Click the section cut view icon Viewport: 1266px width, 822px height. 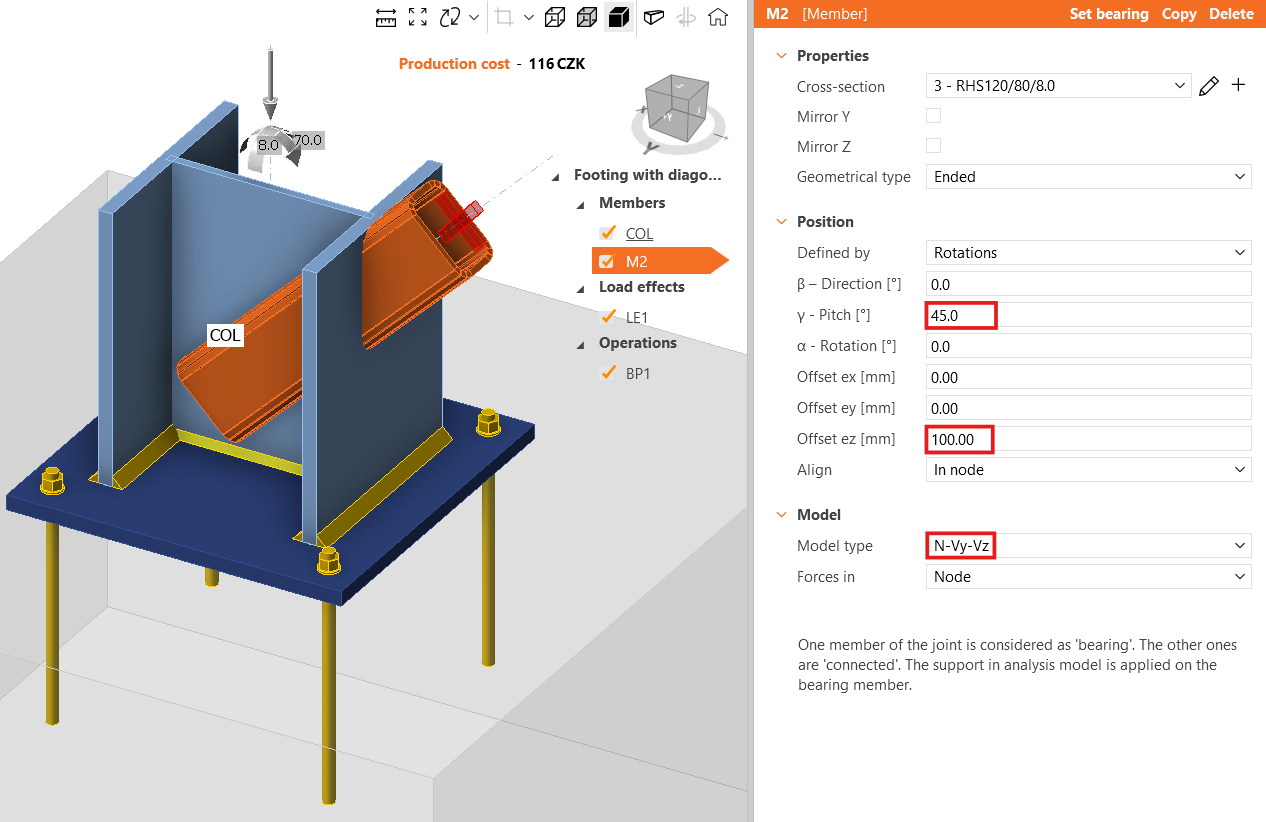(653, 17)
